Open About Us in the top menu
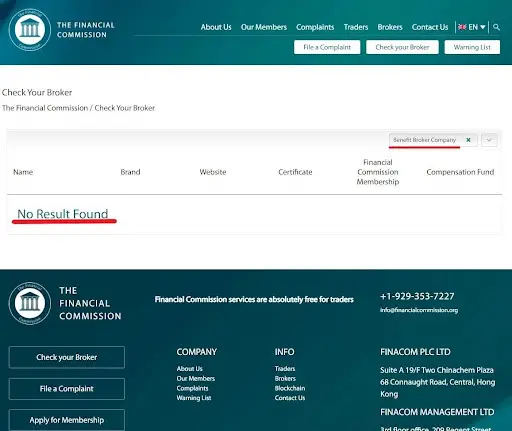Image resolution: width=512 pixels, height=431 pixels. tap(216, 27)
